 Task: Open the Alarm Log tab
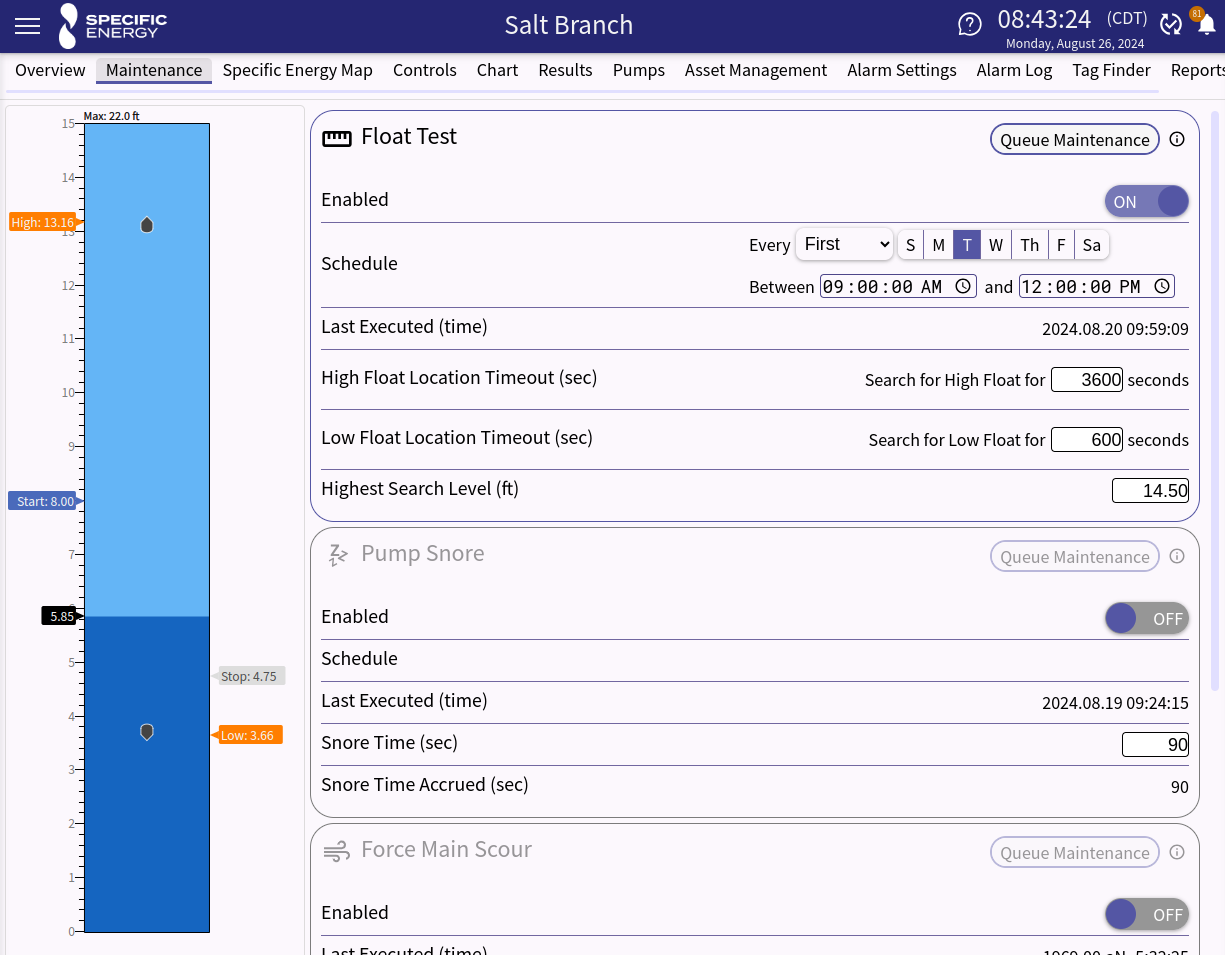1014,70
